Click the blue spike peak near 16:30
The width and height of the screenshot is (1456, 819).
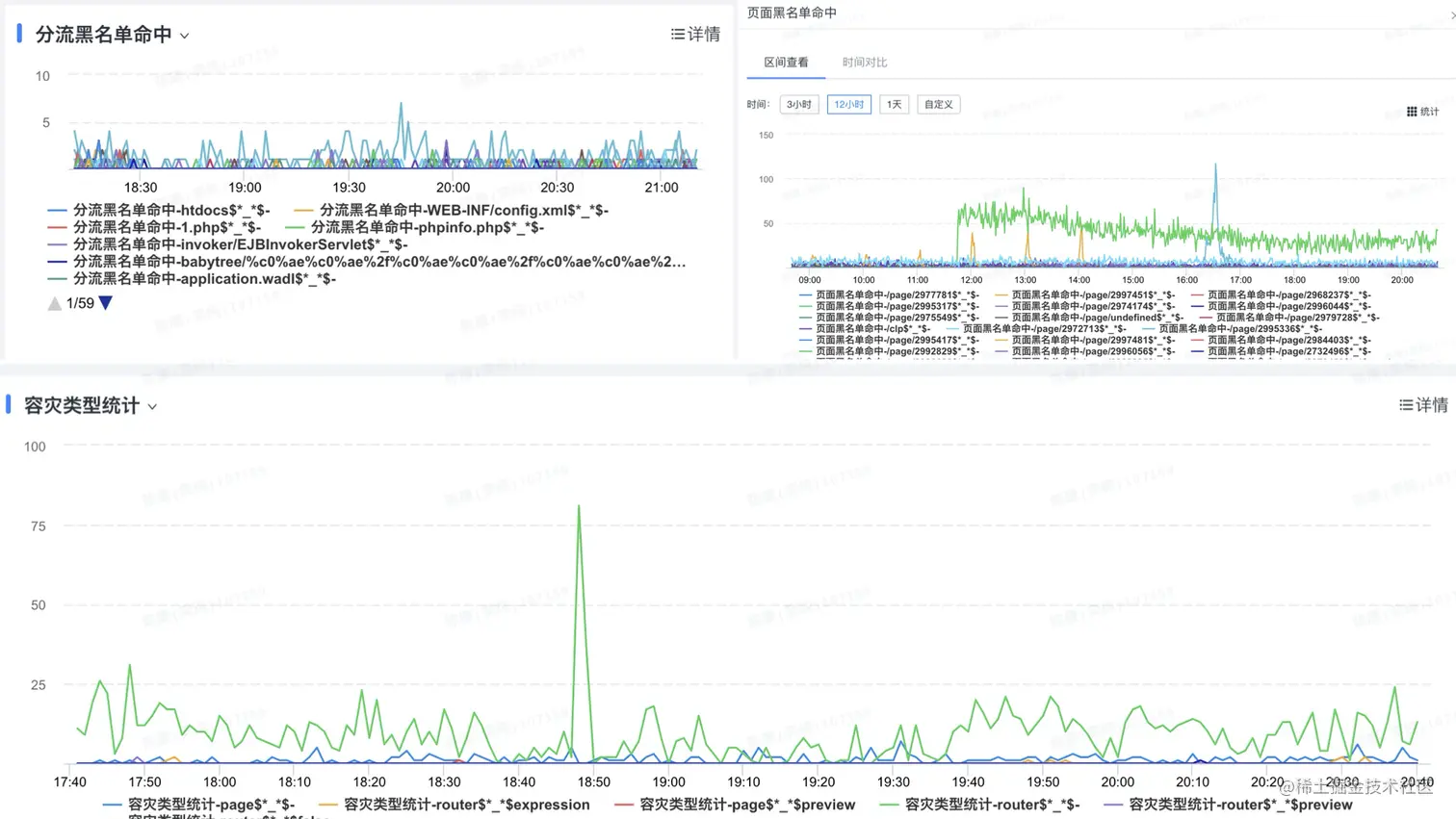[x=1215, y=166]
